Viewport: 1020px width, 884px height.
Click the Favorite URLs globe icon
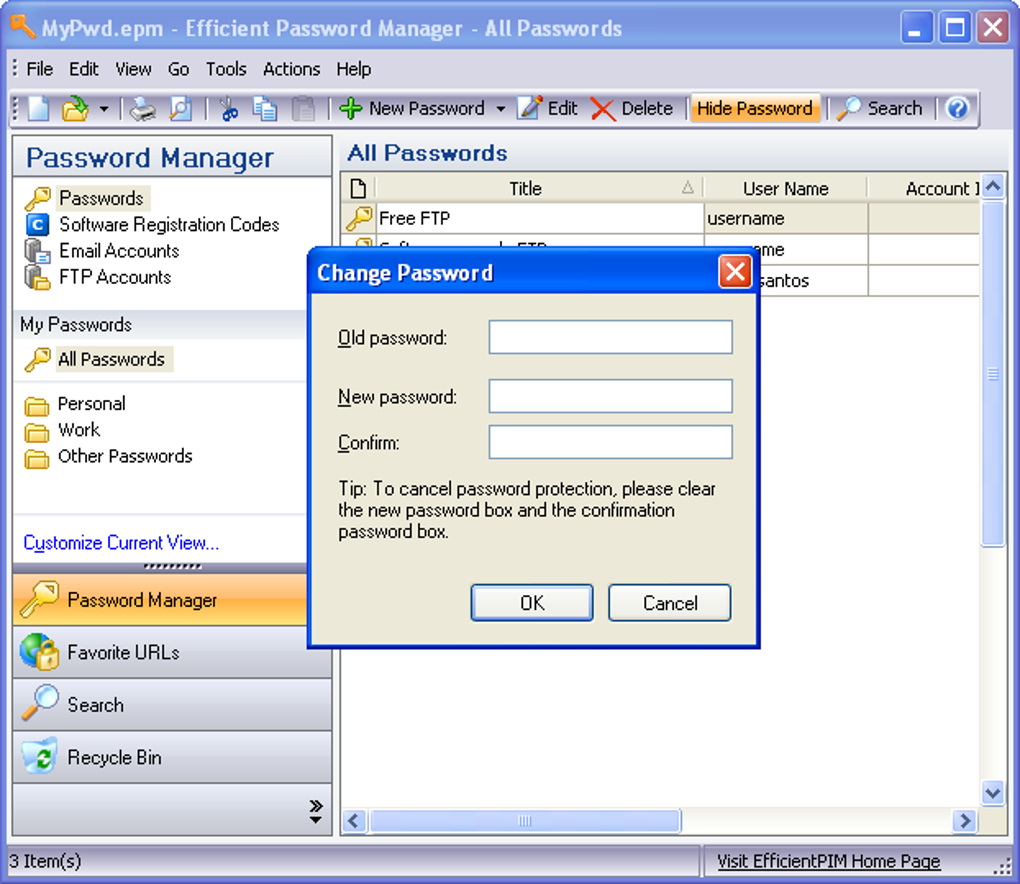(40, 651)
